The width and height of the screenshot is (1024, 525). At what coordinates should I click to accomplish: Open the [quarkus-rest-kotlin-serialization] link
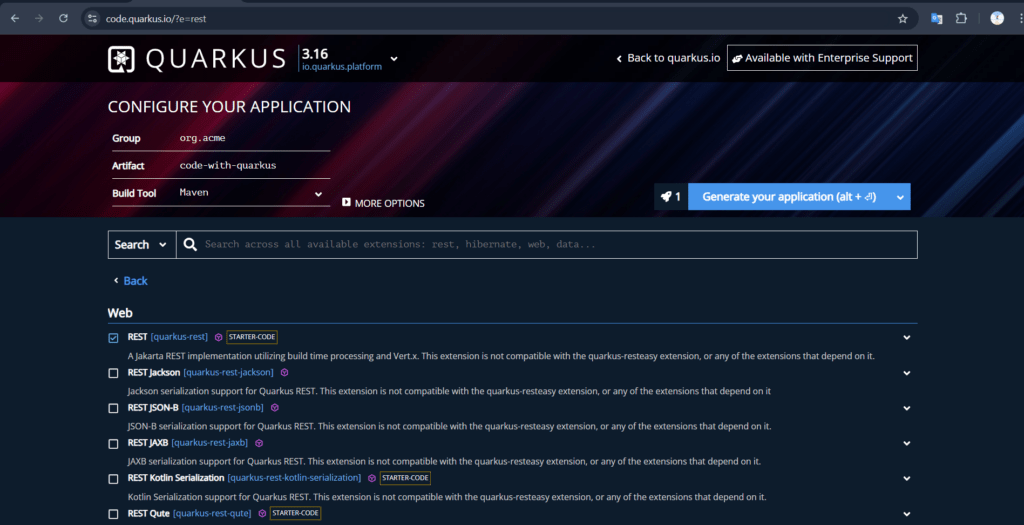tap(294, 478)
